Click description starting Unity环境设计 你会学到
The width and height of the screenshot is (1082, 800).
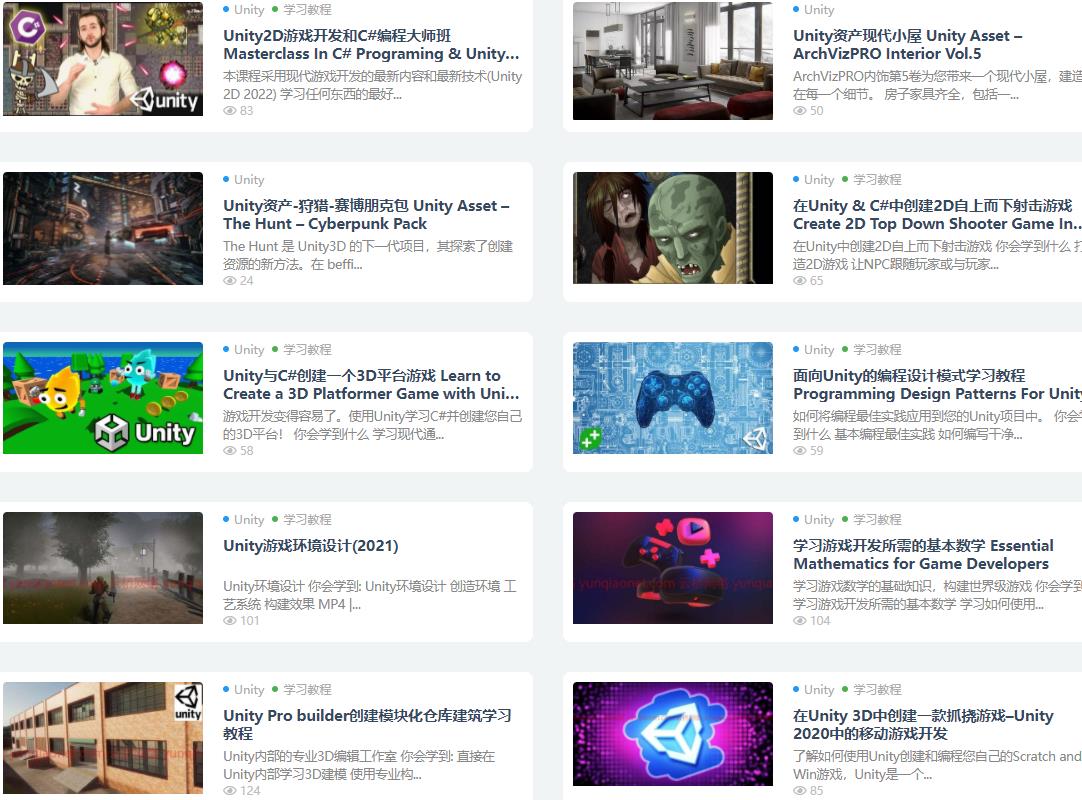(x=369, y=595)
